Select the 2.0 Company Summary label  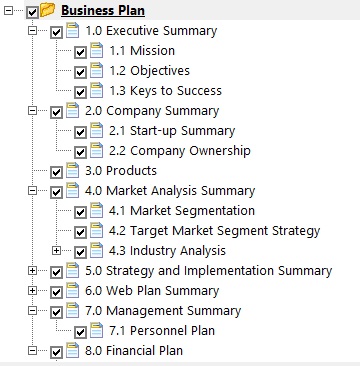[x=152, y=111]
